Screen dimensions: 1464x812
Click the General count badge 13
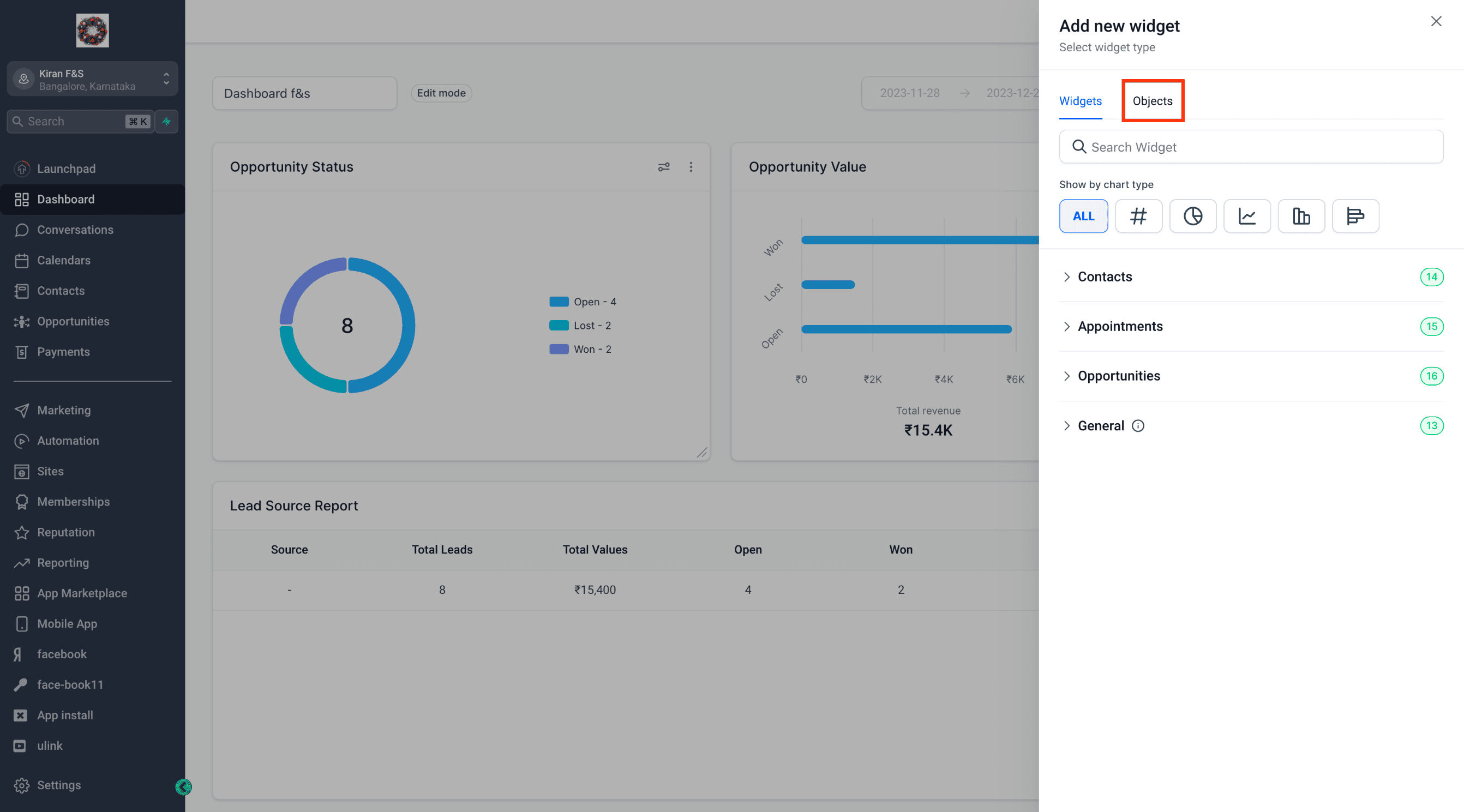tap(1432, 425)
